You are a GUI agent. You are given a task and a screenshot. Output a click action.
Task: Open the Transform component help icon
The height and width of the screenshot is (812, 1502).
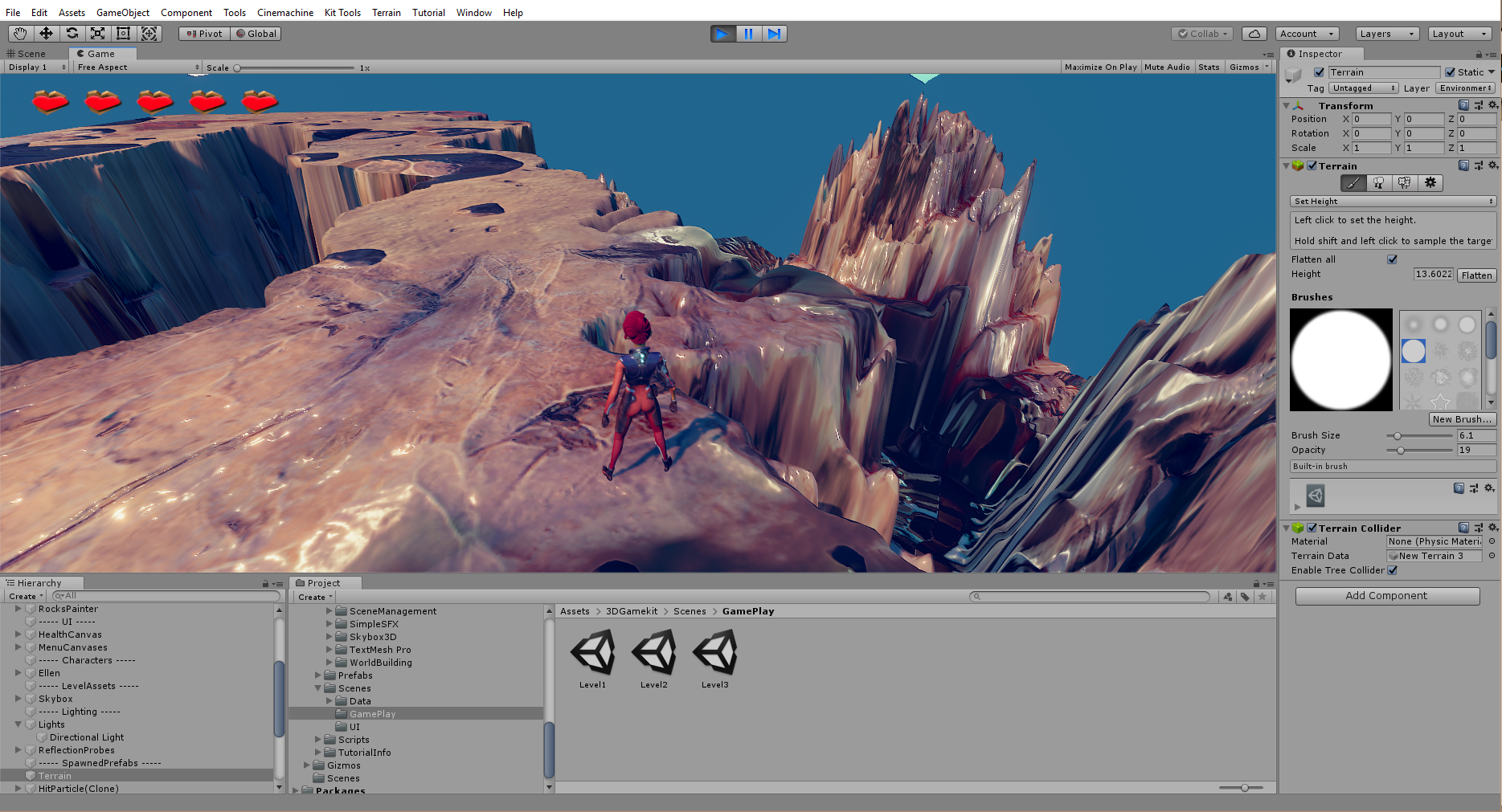[x=1463, y=105]
